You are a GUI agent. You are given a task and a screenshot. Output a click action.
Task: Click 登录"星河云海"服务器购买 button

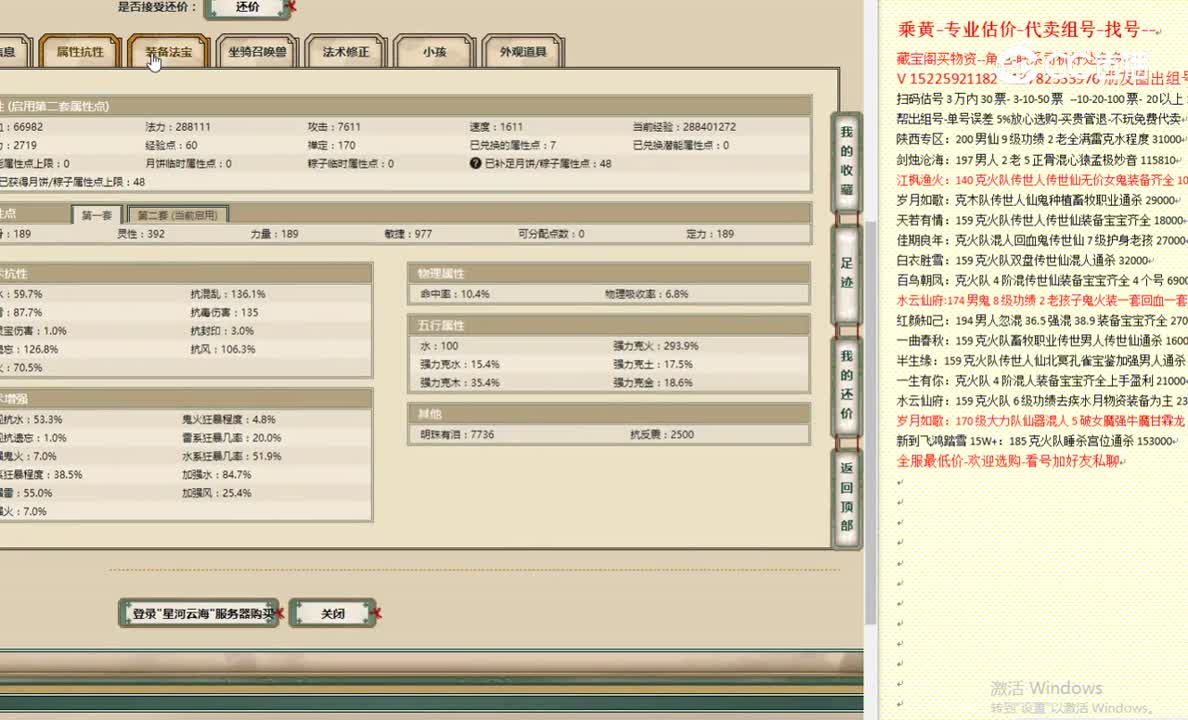(199, 613)
